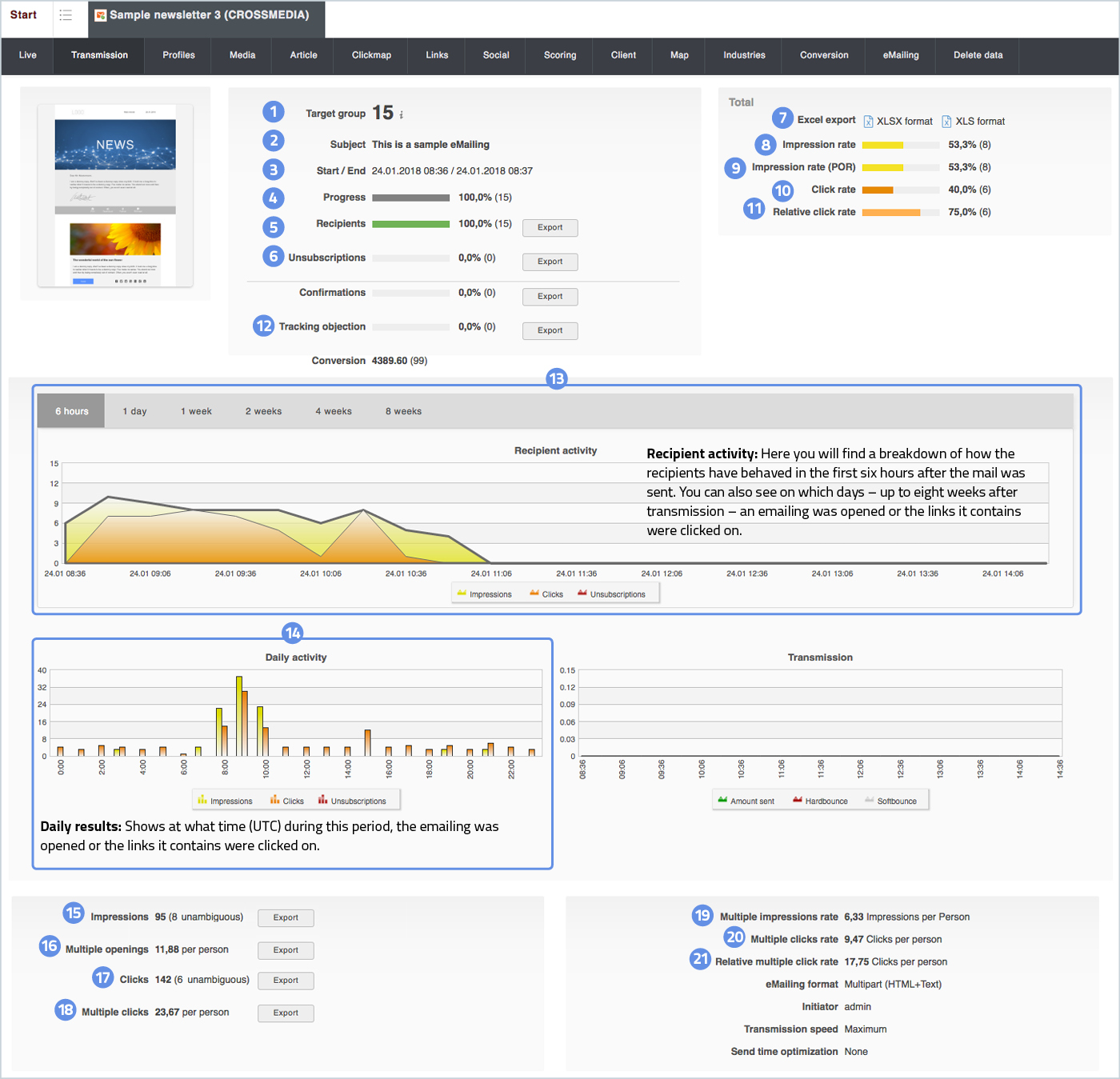Export the Recipients list
The width and height of the screenshot is (1120, 1079).
pyautogui.click(x=550, y=228)
